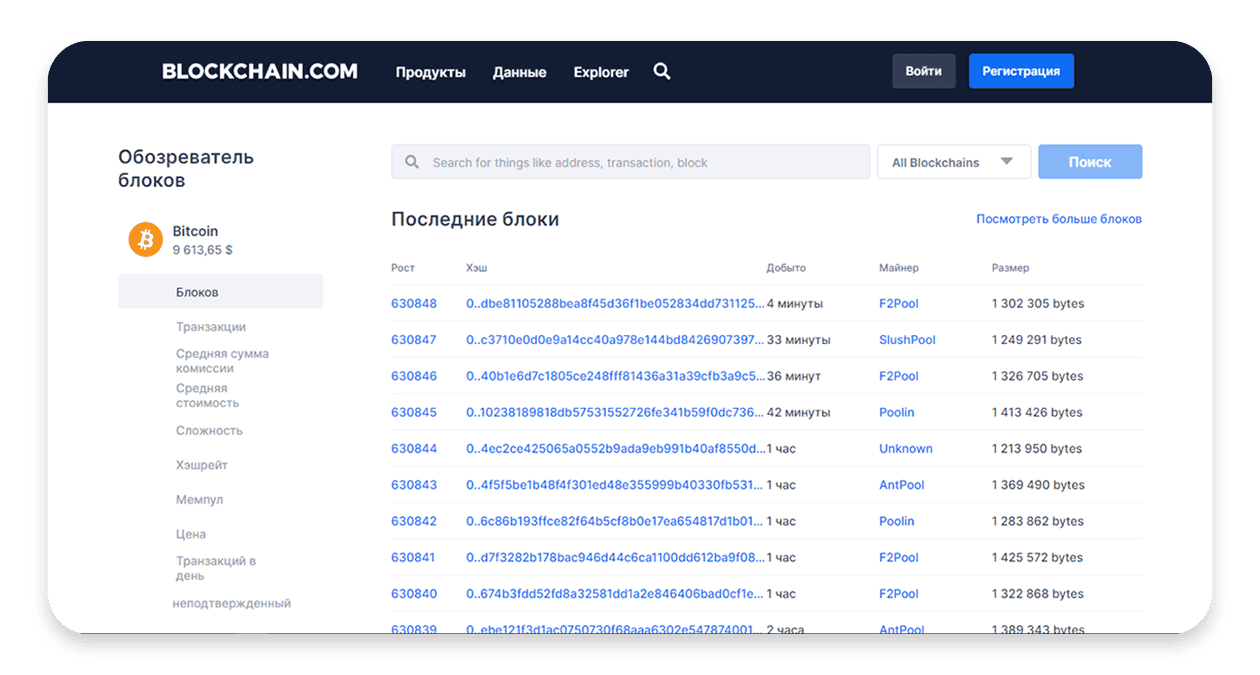Screen dimensions: 1260x675
Task: Open hash 0..dbe81105288bea8f45d36f1be
Action: point(615,304)
